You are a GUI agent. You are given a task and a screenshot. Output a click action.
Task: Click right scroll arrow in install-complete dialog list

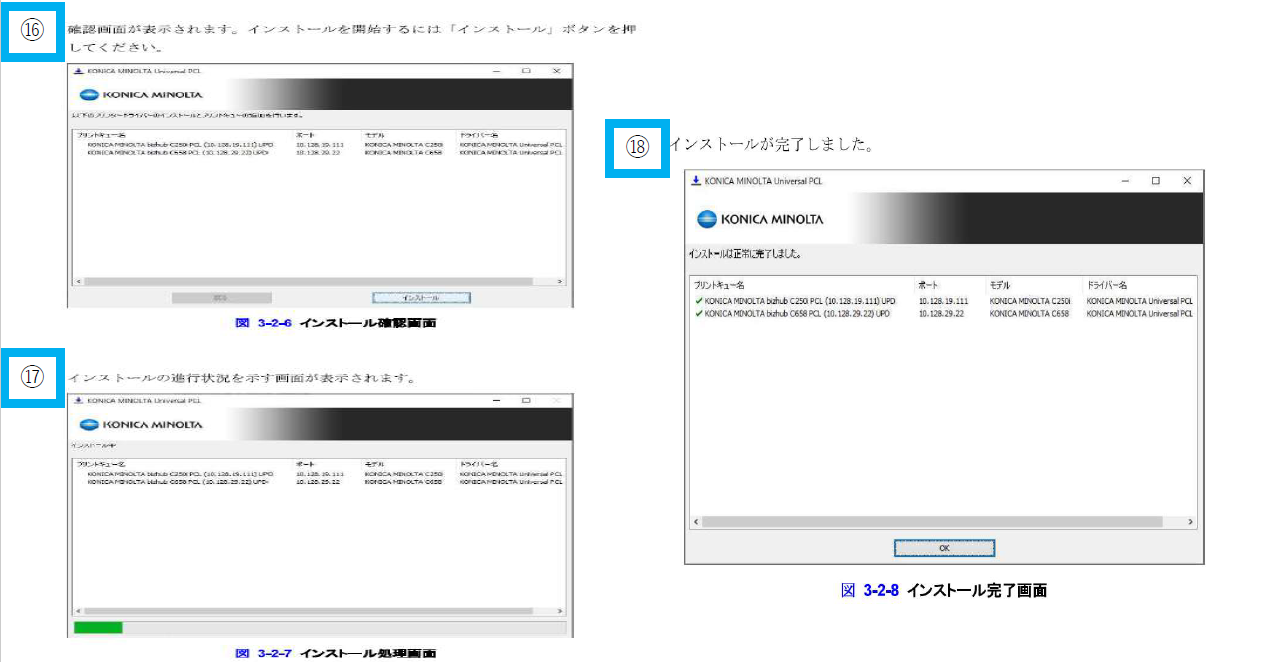pyautogui.click(x=1190, y=522)
